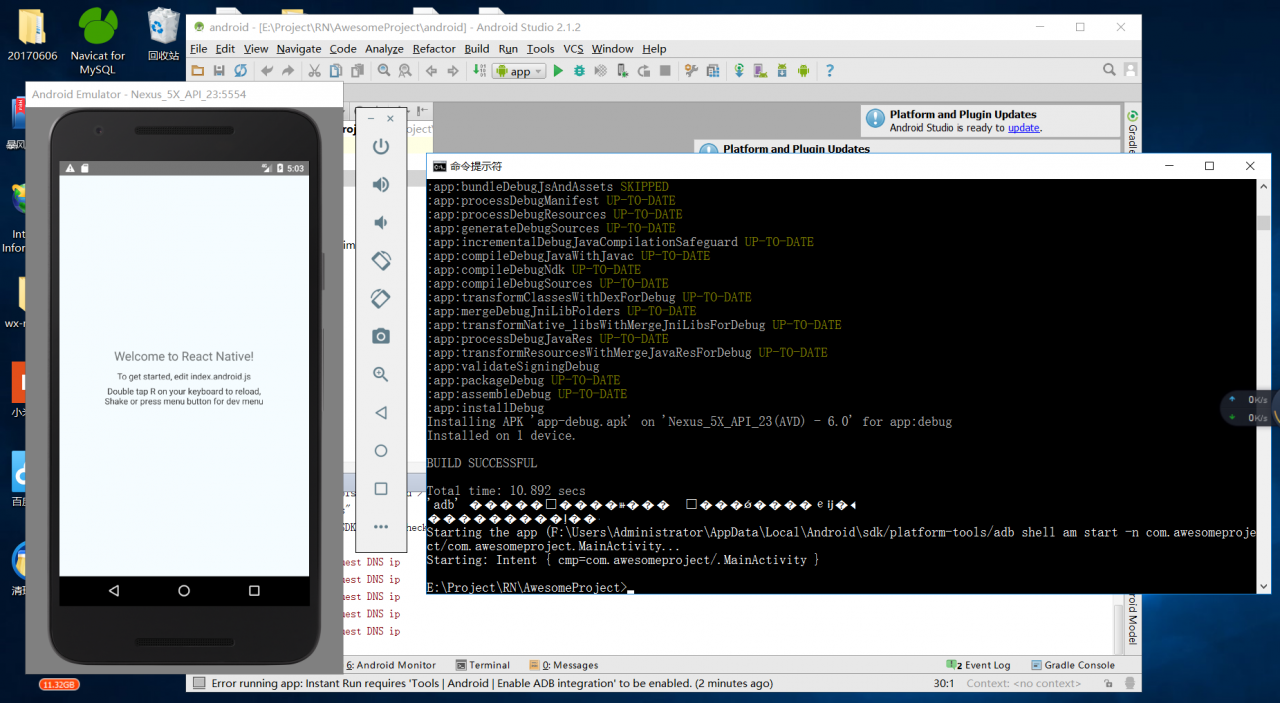Click the emulator Rotate Left button
Viewport: 1280px width, 703px height.
tap(381, 261)
